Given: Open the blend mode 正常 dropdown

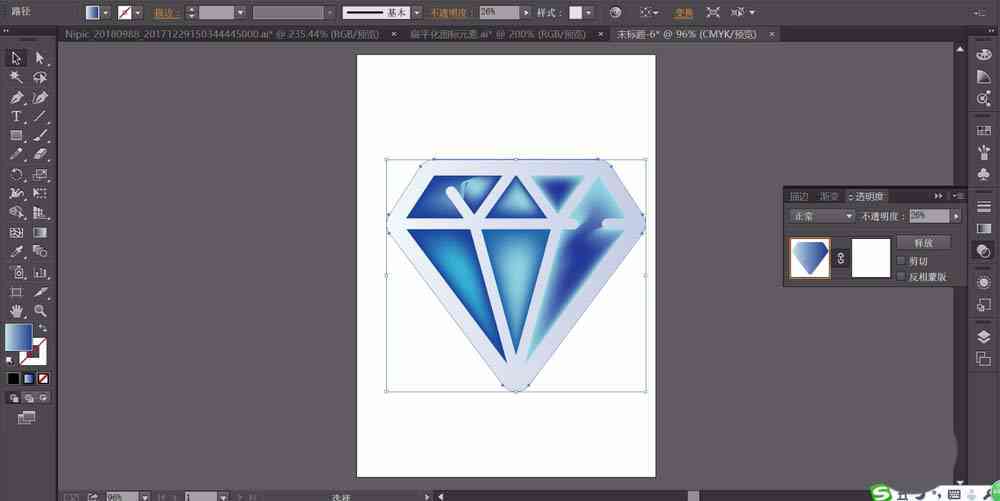Looking at the screenshot, I should click(821, 217).
